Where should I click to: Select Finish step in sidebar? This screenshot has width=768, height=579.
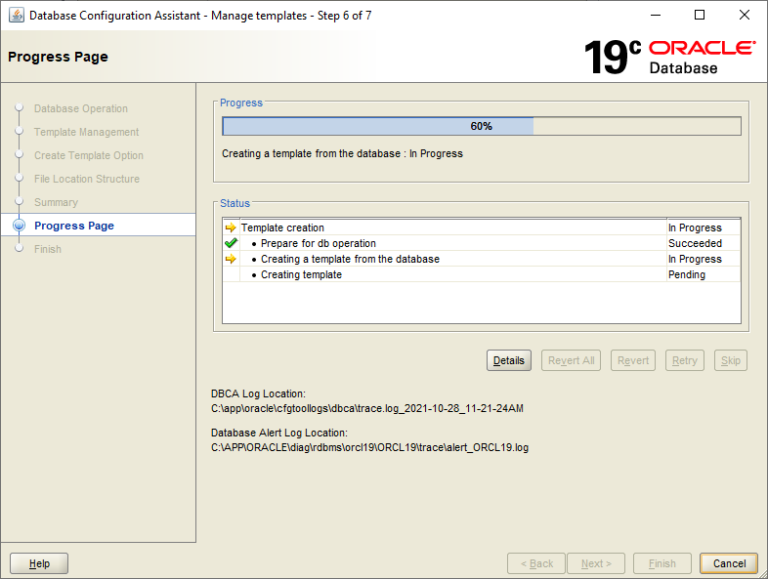pyautogui.click(x=48, y=249)
